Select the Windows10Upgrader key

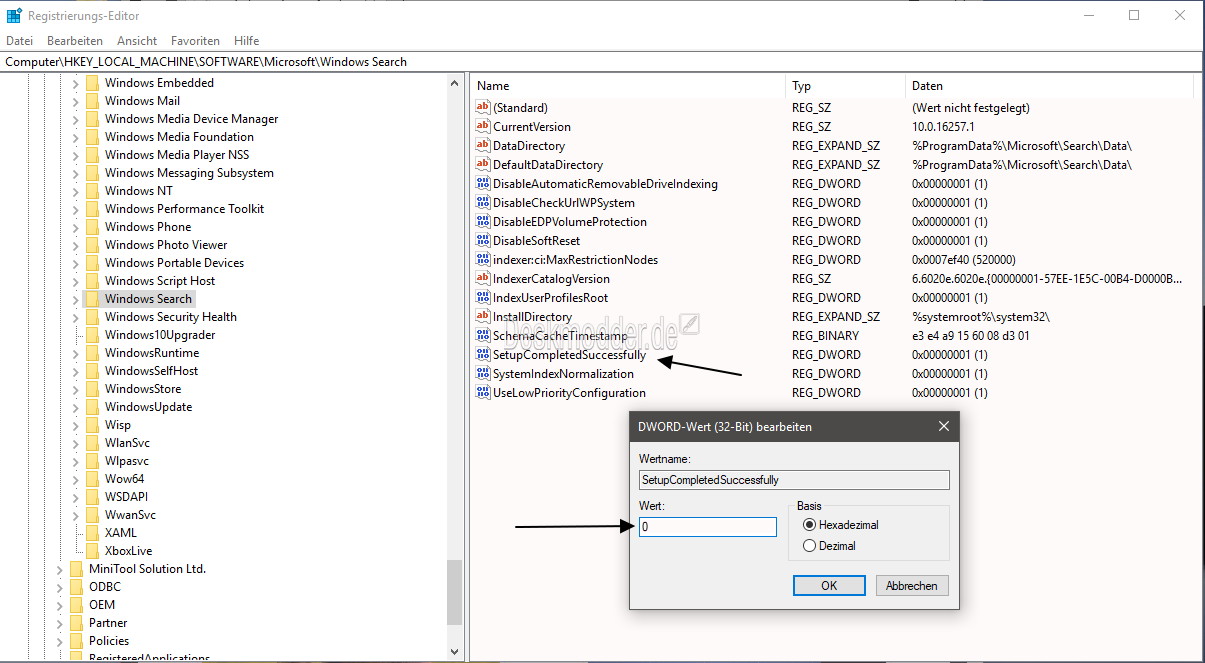(160, 335)
